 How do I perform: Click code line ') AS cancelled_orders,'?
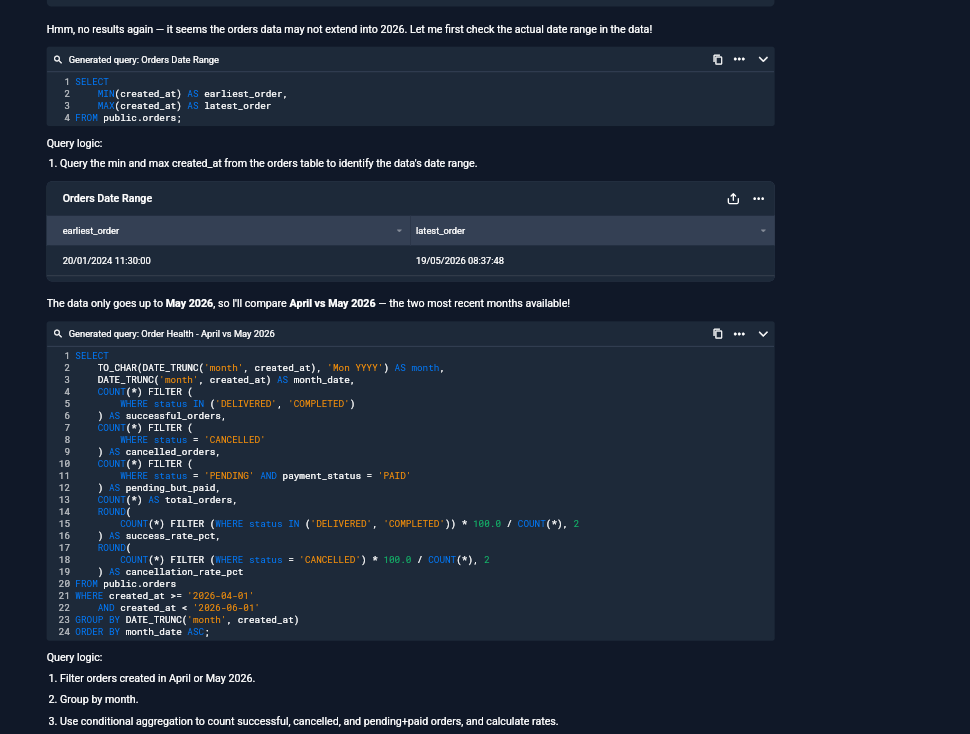point(158,451)
